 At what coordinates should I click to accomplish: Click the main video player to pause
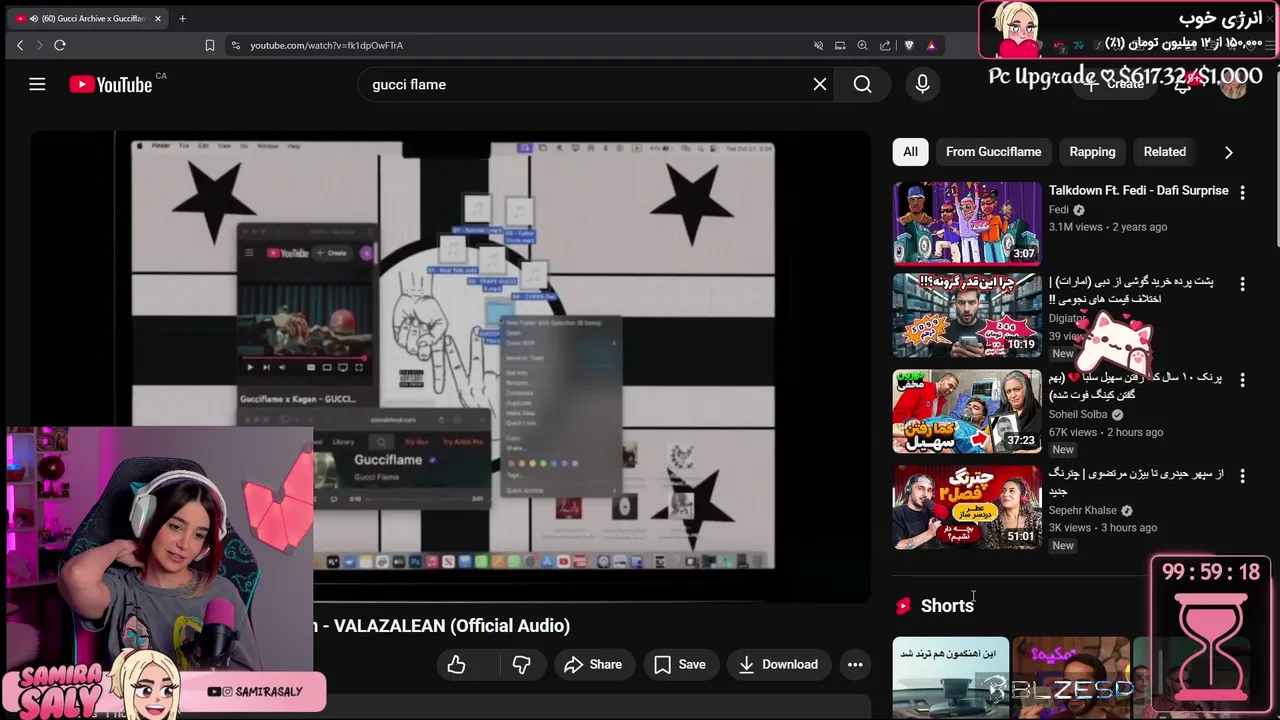point(450,365)
